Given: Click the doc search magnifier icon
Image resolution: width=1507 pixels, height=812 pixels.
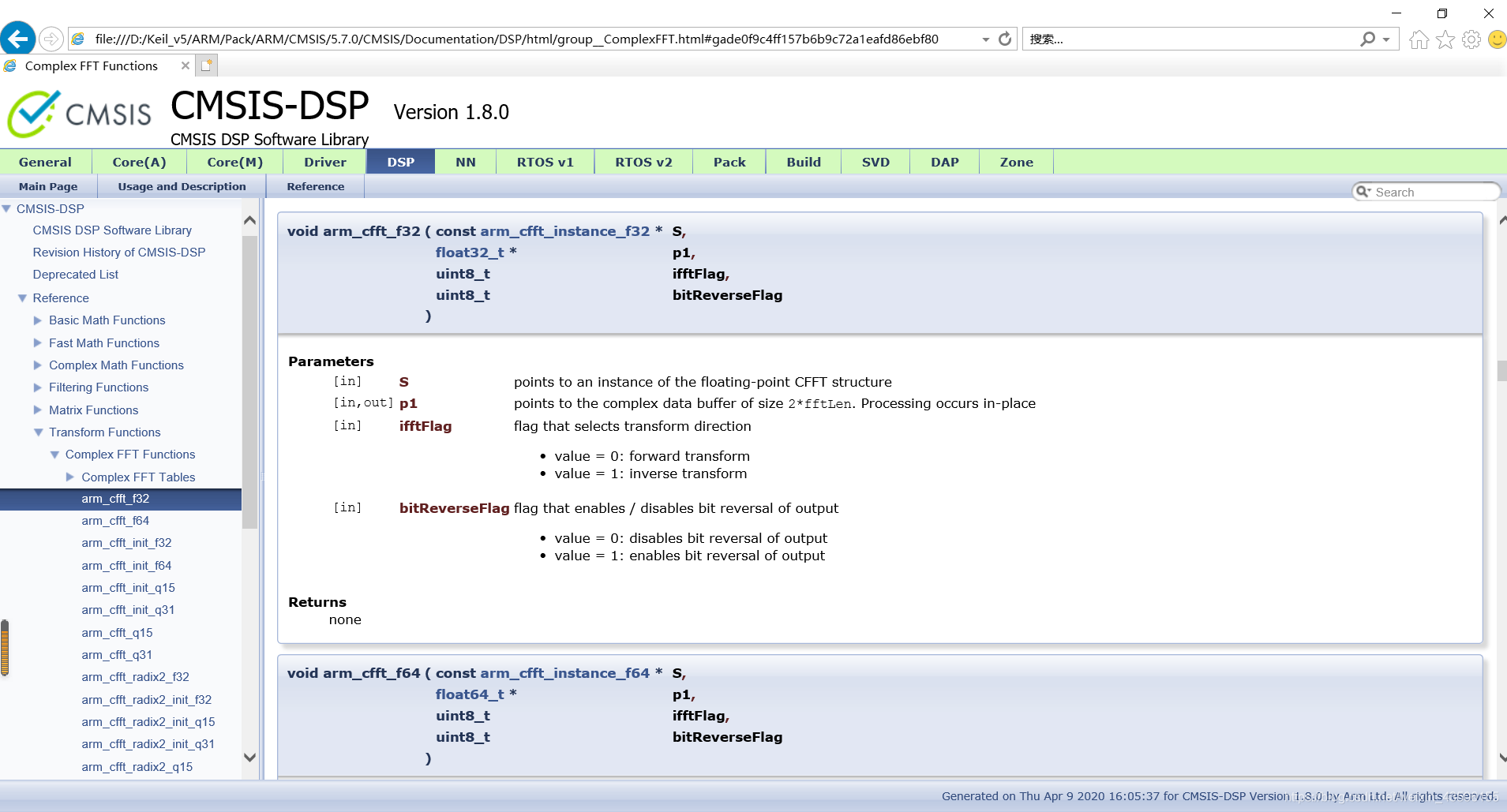Looking at the screenshot, I should pos(1363,192).
